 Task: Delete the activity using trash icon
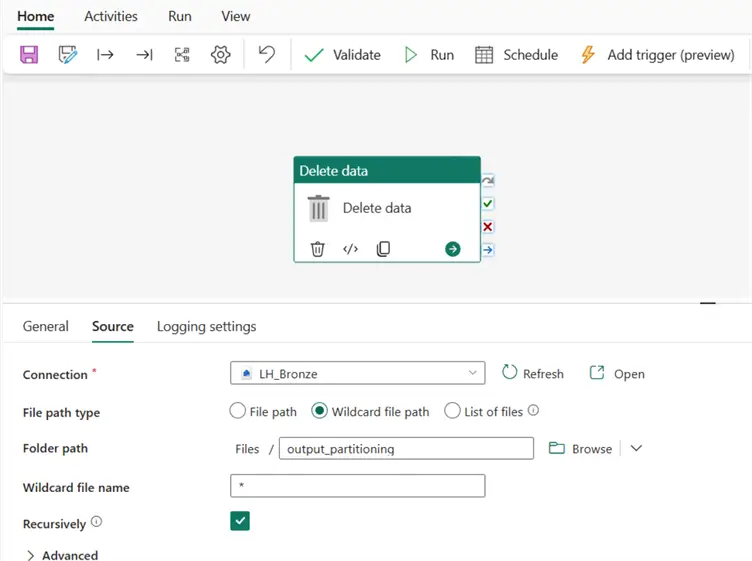[x=317, y=249]
